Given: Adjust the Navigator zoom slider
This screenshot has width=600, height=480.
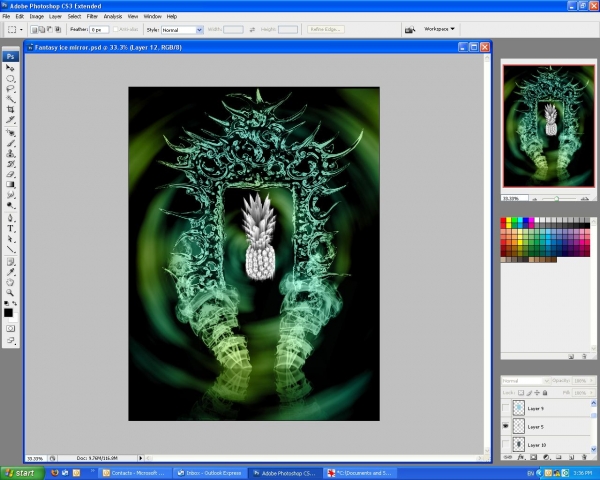Looking at the screenshot, I should click(x=557, y=198).
